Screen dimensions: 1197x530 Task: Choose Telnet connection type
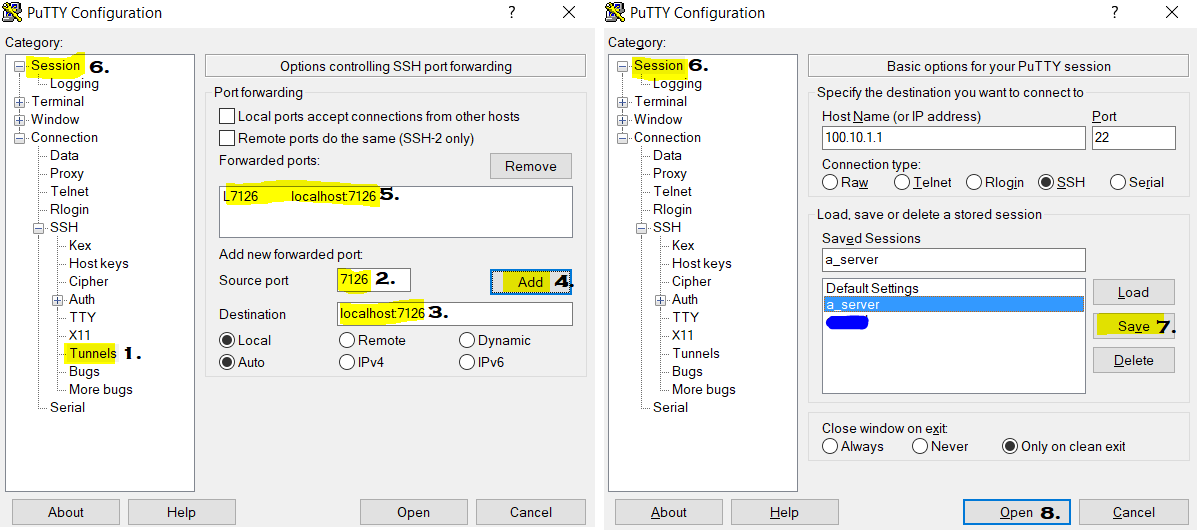click(902, 183)
